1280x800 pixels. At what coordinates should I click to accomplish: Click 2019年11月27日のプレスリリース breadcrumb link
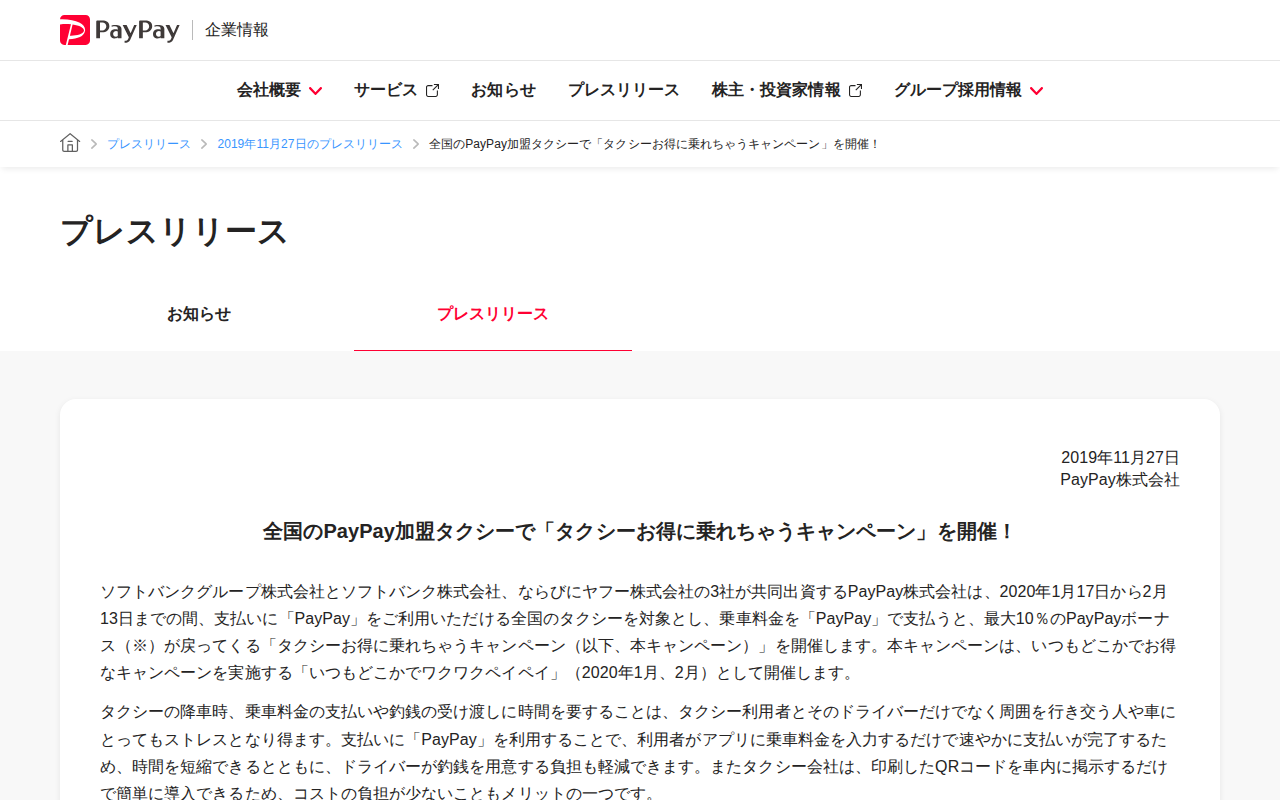tap(310, 144)
